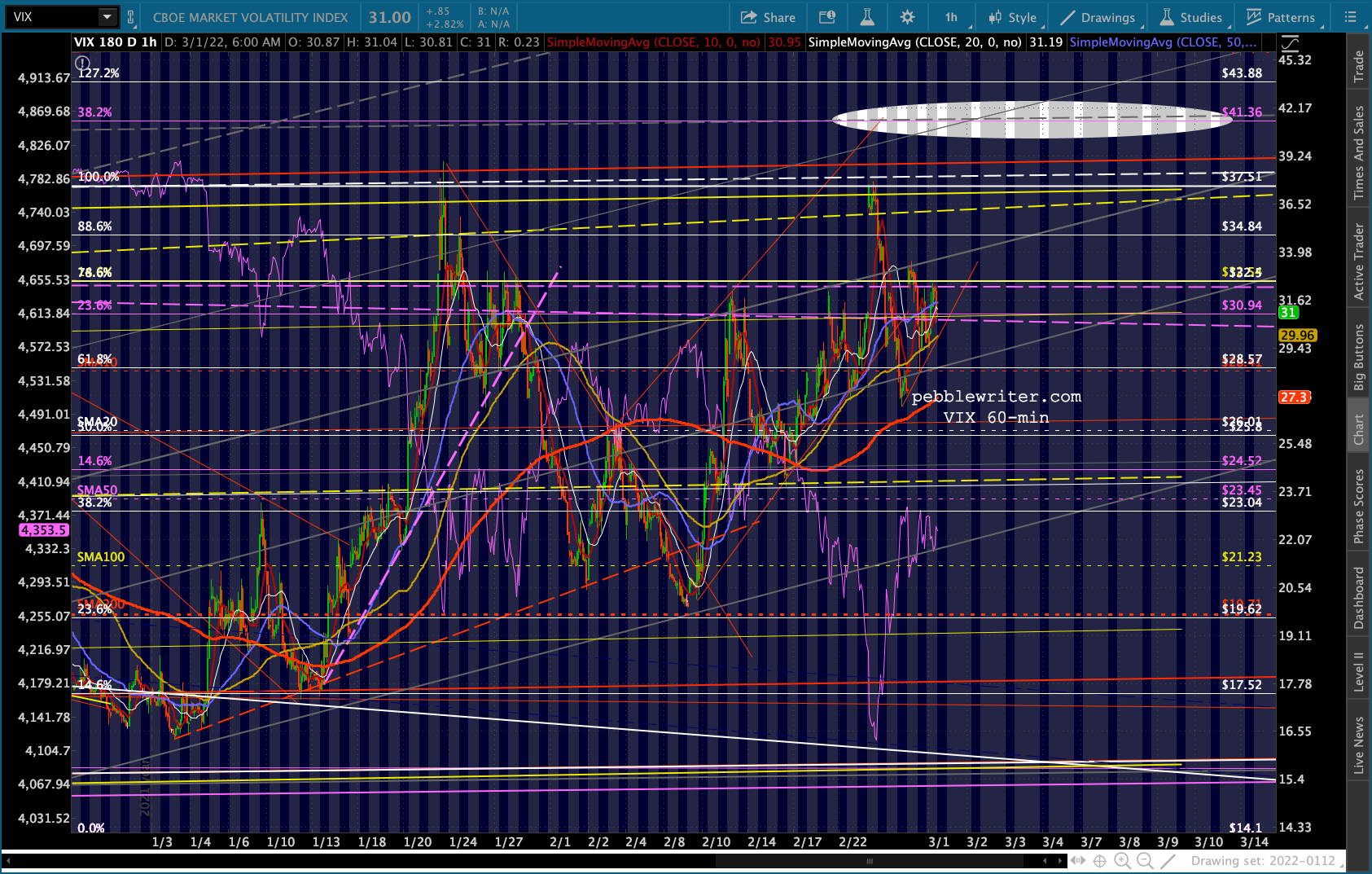Click the $21.23 level label

[x=1242, y=557]
